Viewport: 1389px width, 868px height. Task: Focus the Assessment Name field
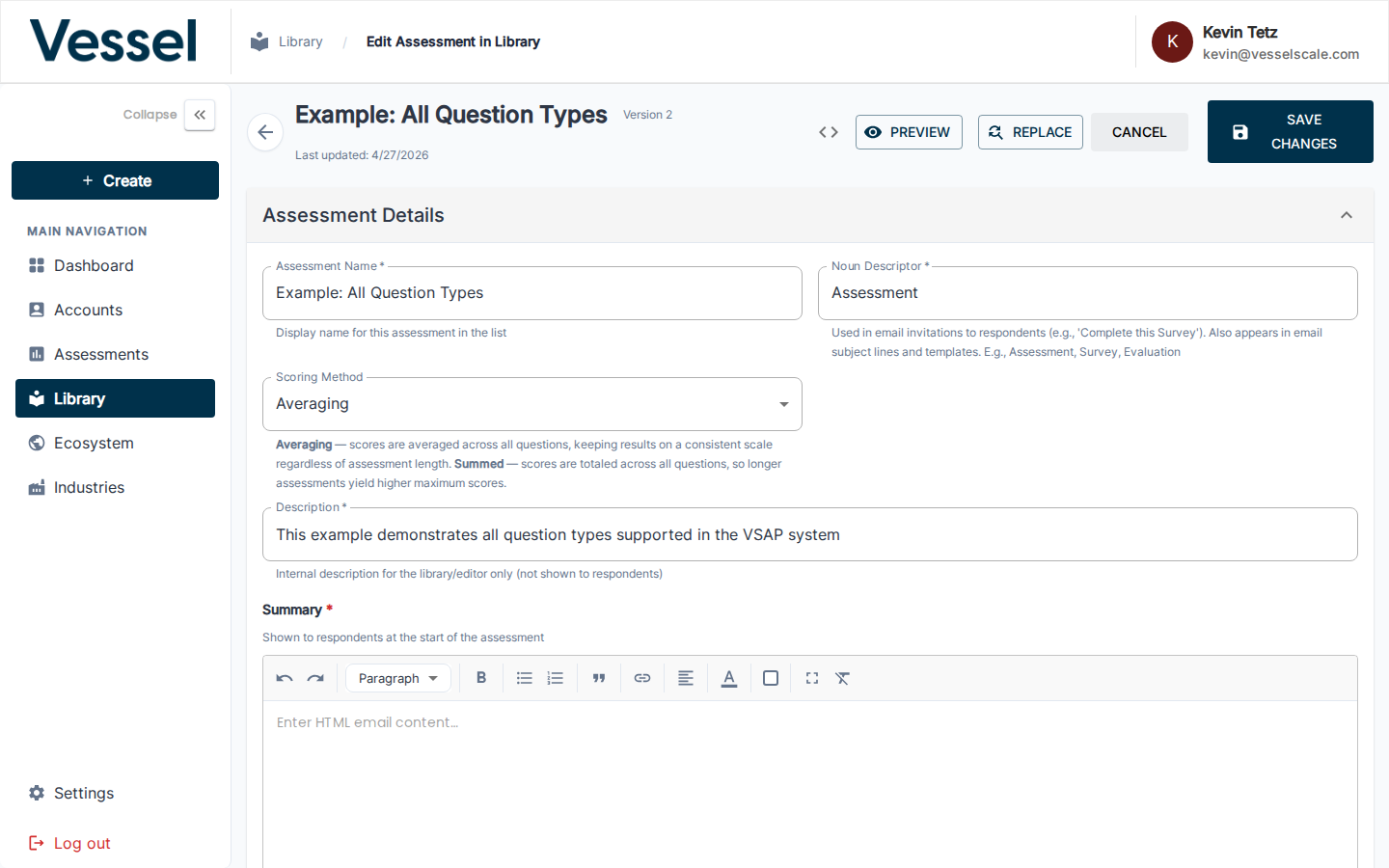point(532,293)
